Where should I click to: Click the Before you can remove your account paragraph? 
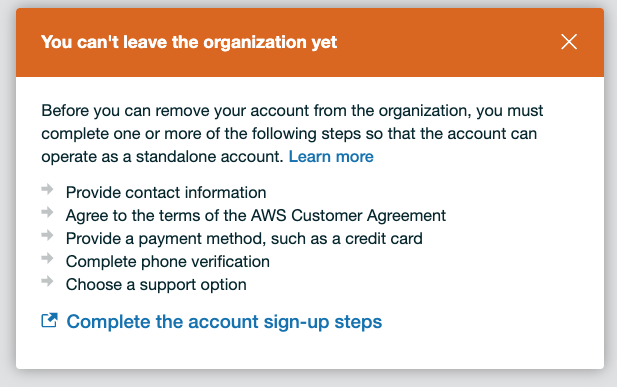[292, 133]
